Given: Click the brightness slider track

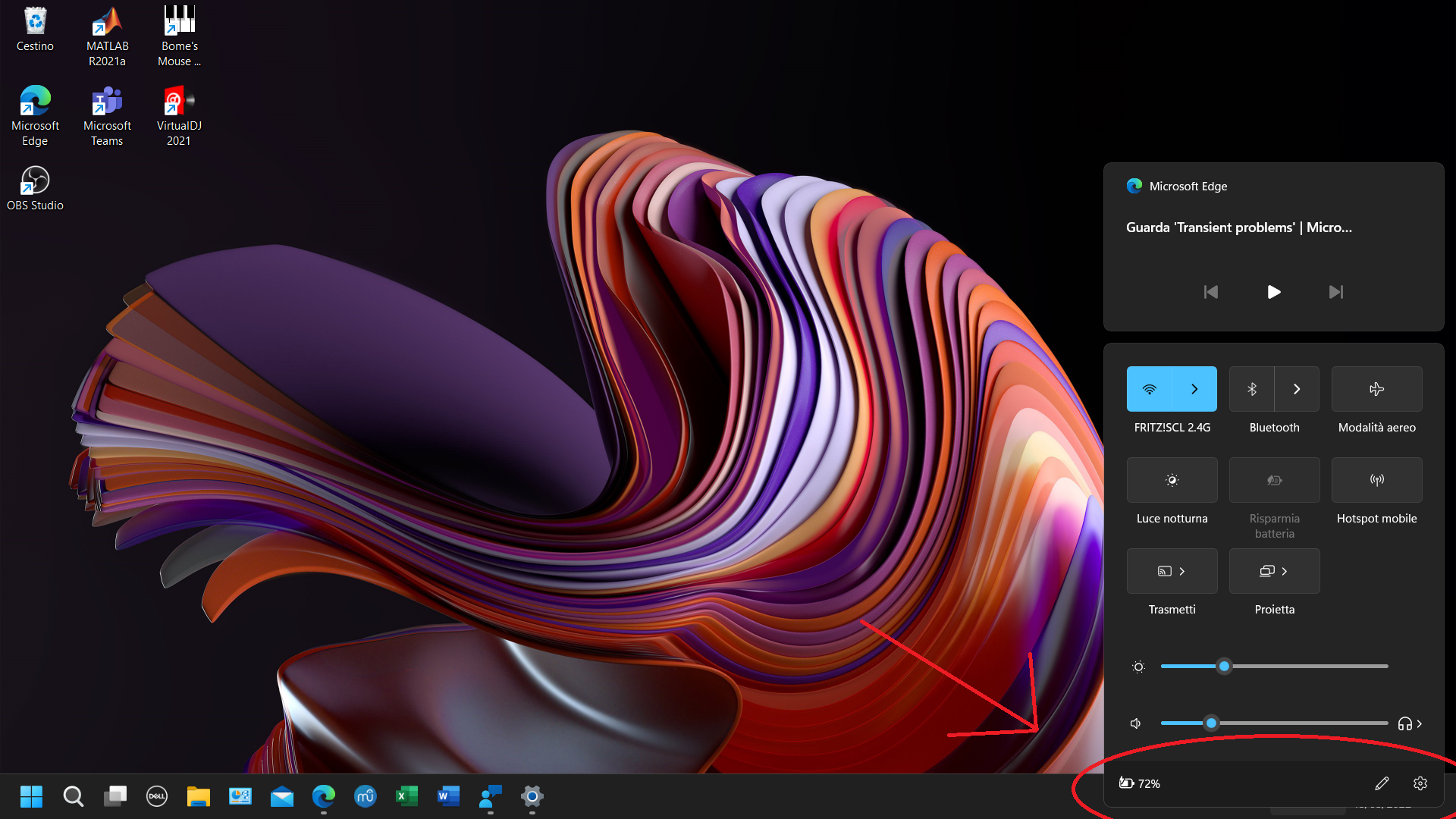Looking at the screenshot, I should [1274, 667].
